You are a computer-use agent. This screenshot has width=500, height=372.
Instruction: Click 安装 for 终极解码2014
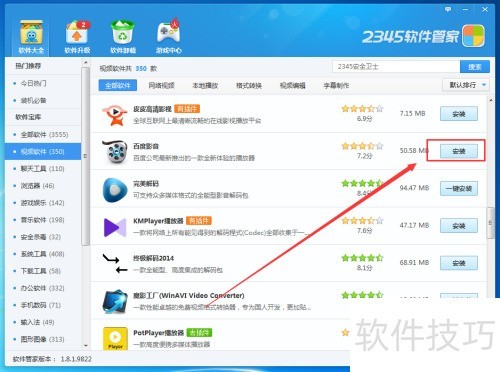[459, 263]
